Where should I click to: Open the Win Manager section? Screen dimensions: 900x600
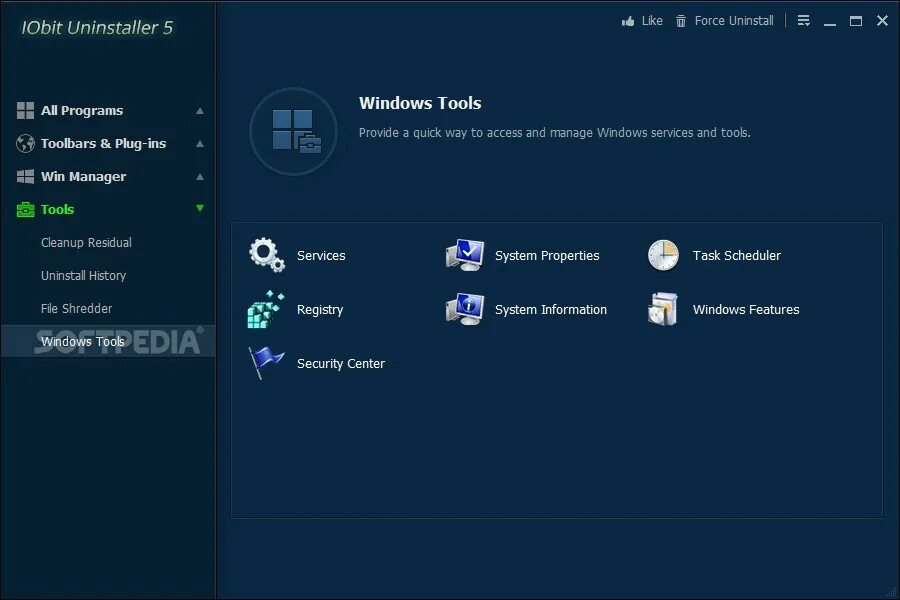(83, 177)
